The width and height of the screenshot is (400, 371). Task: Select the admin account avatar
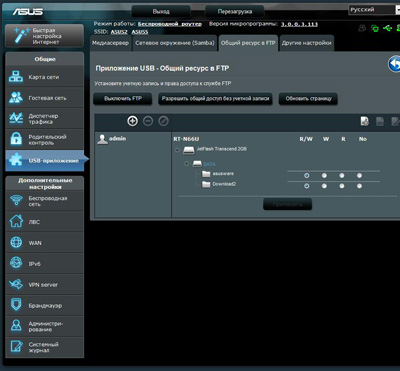pos(103,139)
